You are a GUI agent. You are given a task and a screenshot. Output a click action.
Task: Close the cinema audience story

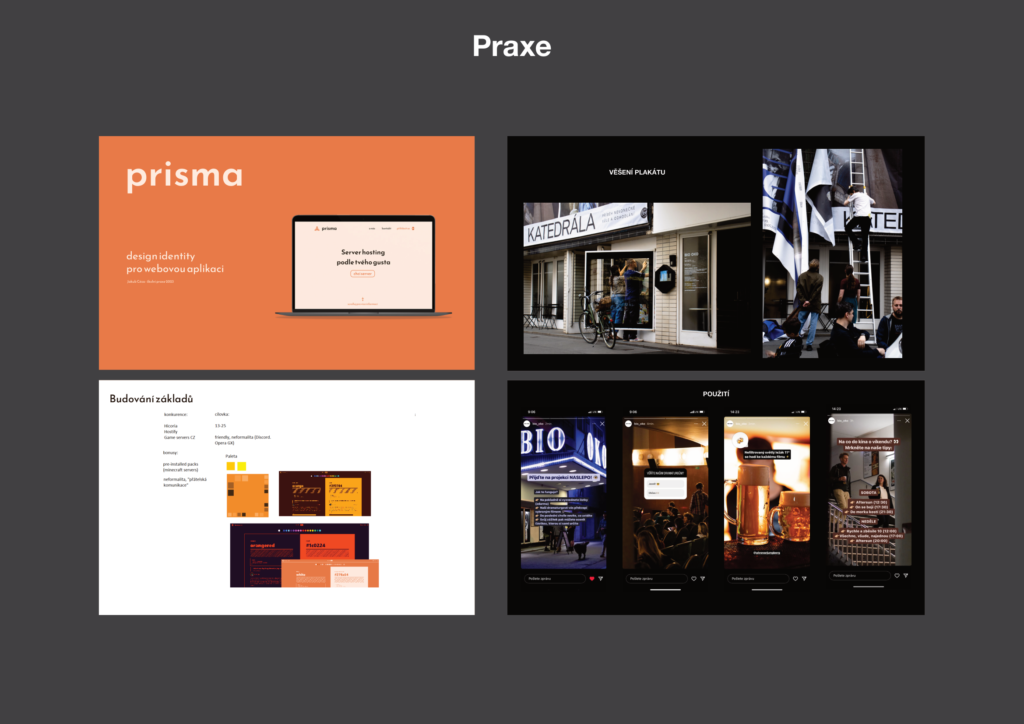[x=704, y=424]
